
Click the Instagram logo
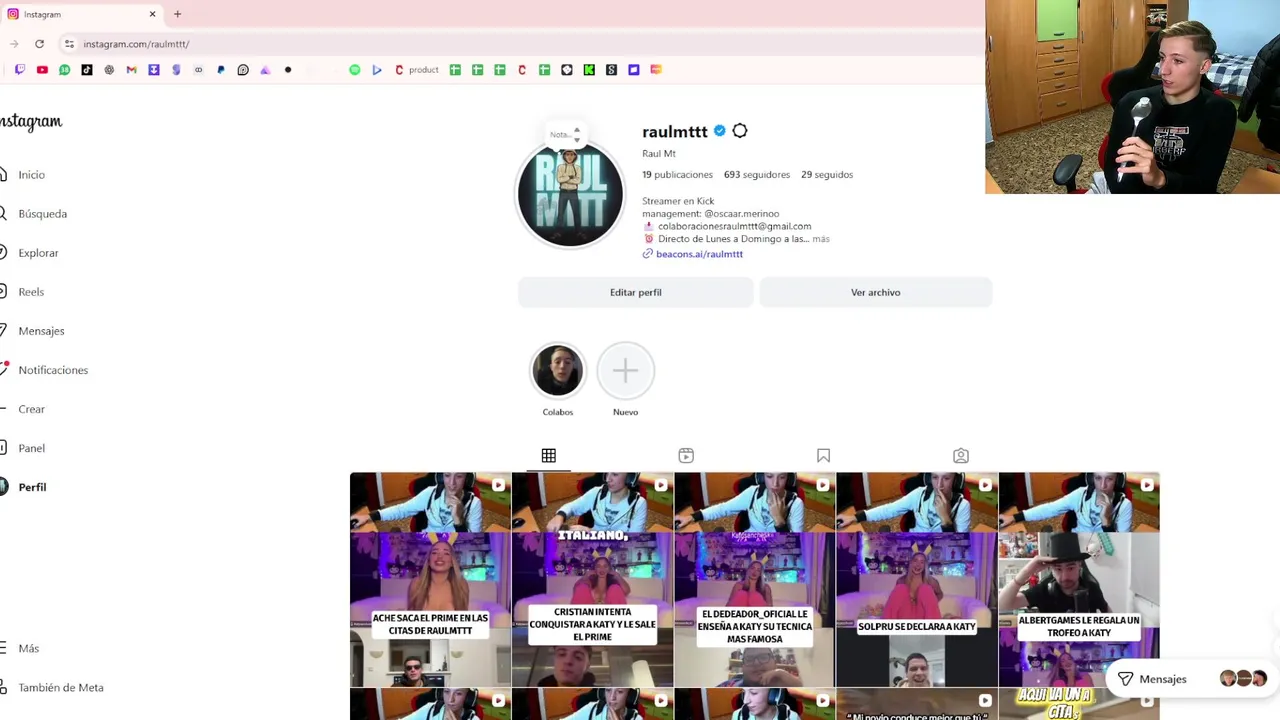click(31, 122)
